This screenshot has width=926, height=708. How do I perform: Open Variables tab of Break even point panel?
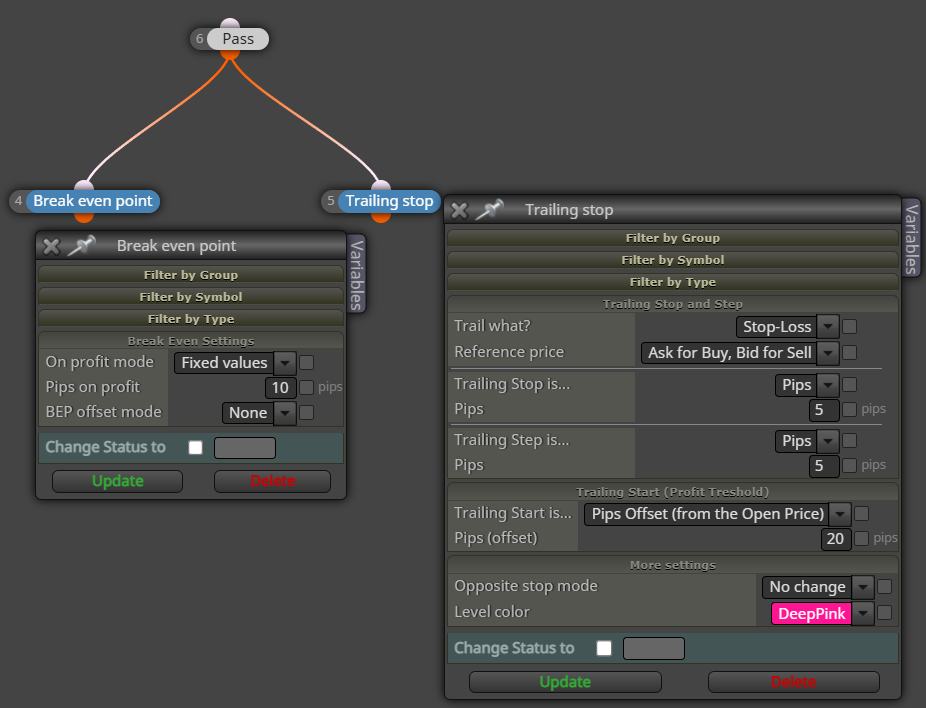[x=356, y=274]
